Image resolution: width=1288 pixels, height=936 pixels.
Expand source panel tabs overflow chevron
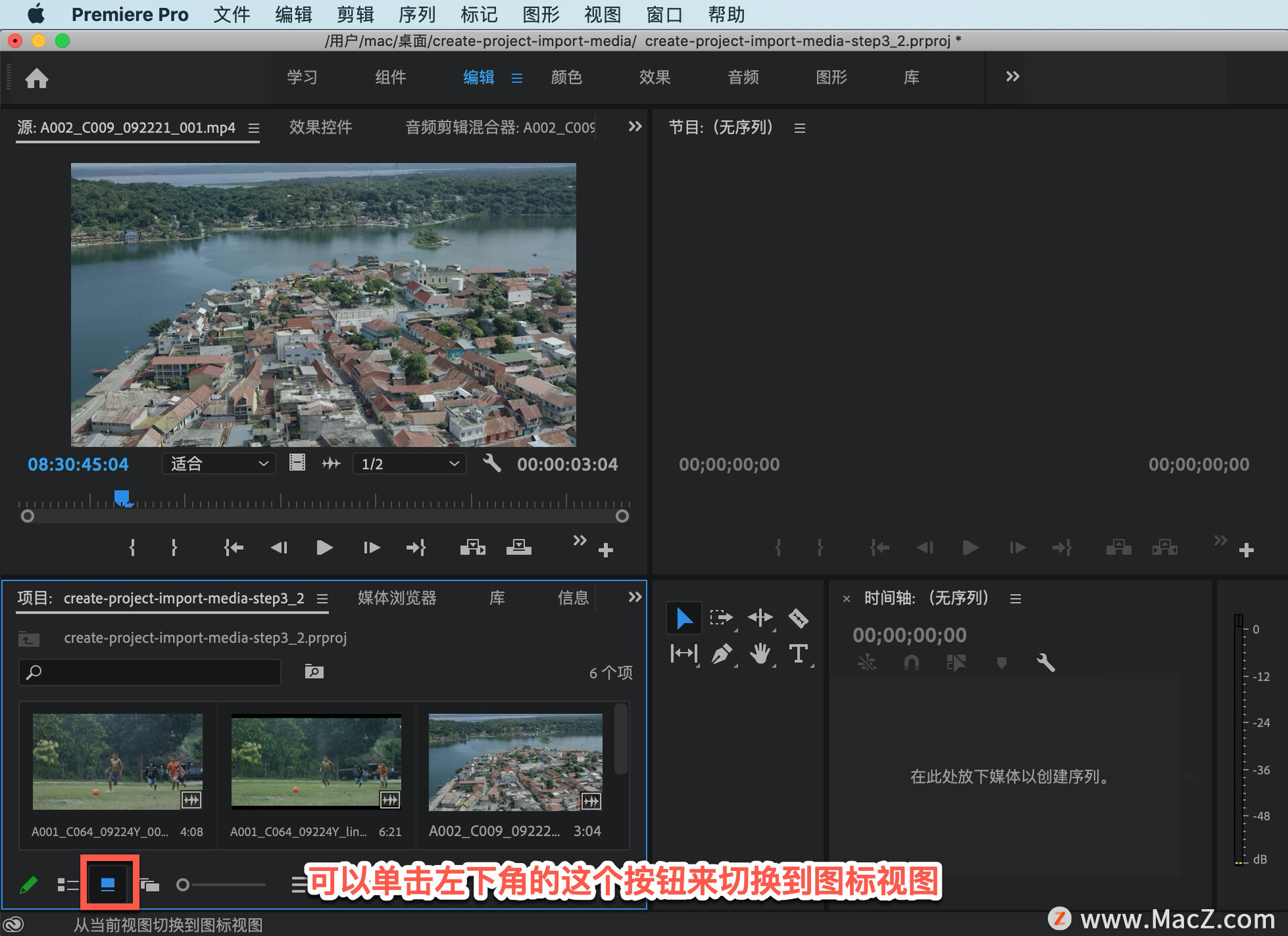tap(635, 127)
